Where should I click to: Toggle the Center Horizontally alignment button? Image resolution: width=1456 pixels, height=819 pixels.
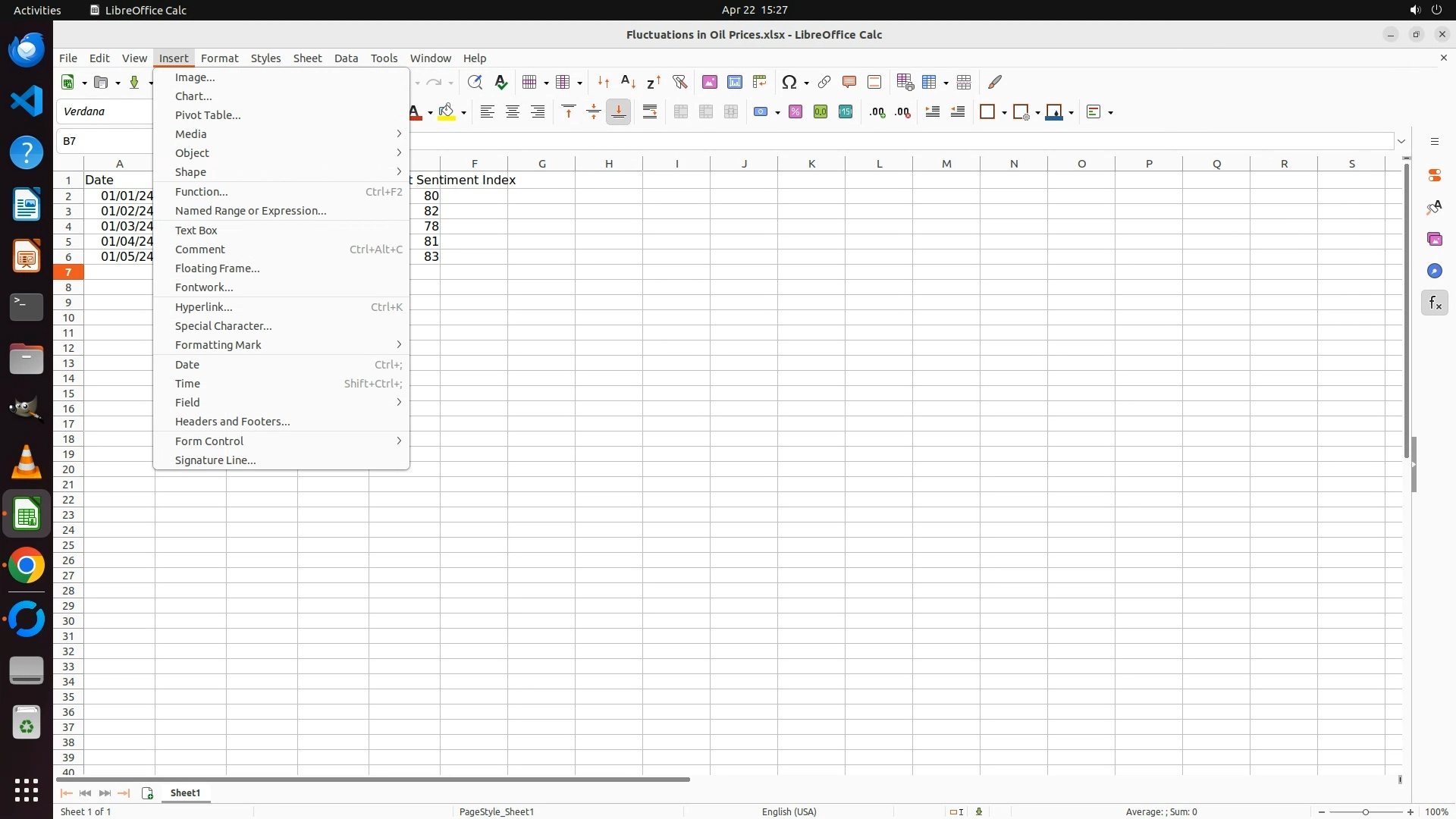[x=513, y=112]
